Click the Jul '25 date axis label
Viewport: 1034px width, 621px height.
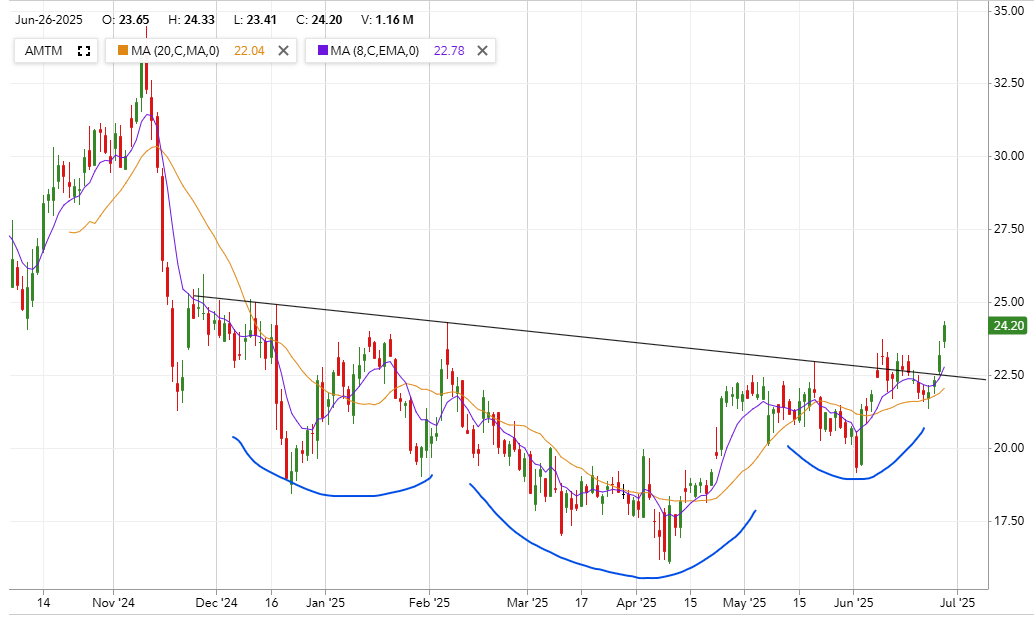958,603
